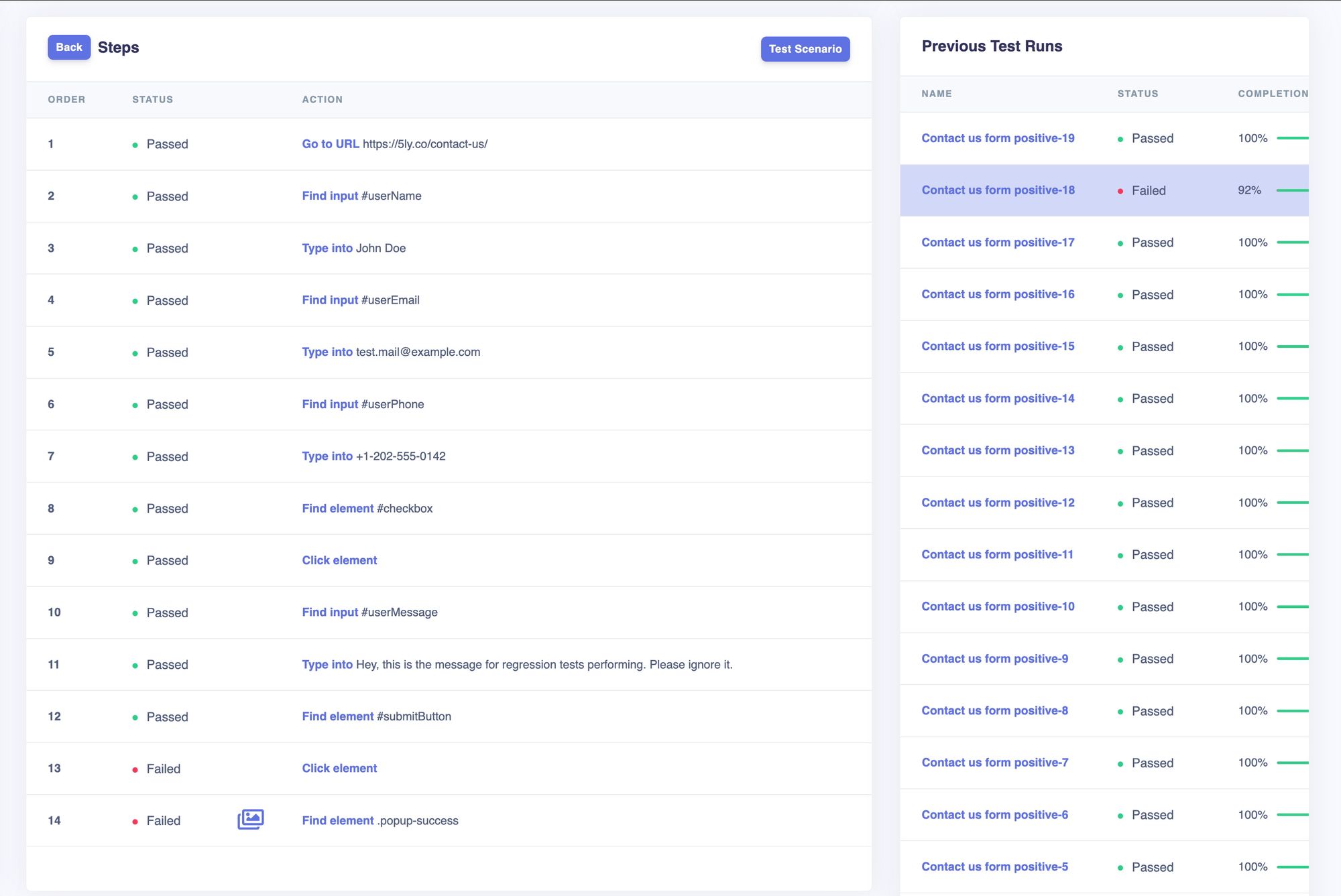Click the STATUS column header in Previous Test Runs

click(x=1138, y=94)
